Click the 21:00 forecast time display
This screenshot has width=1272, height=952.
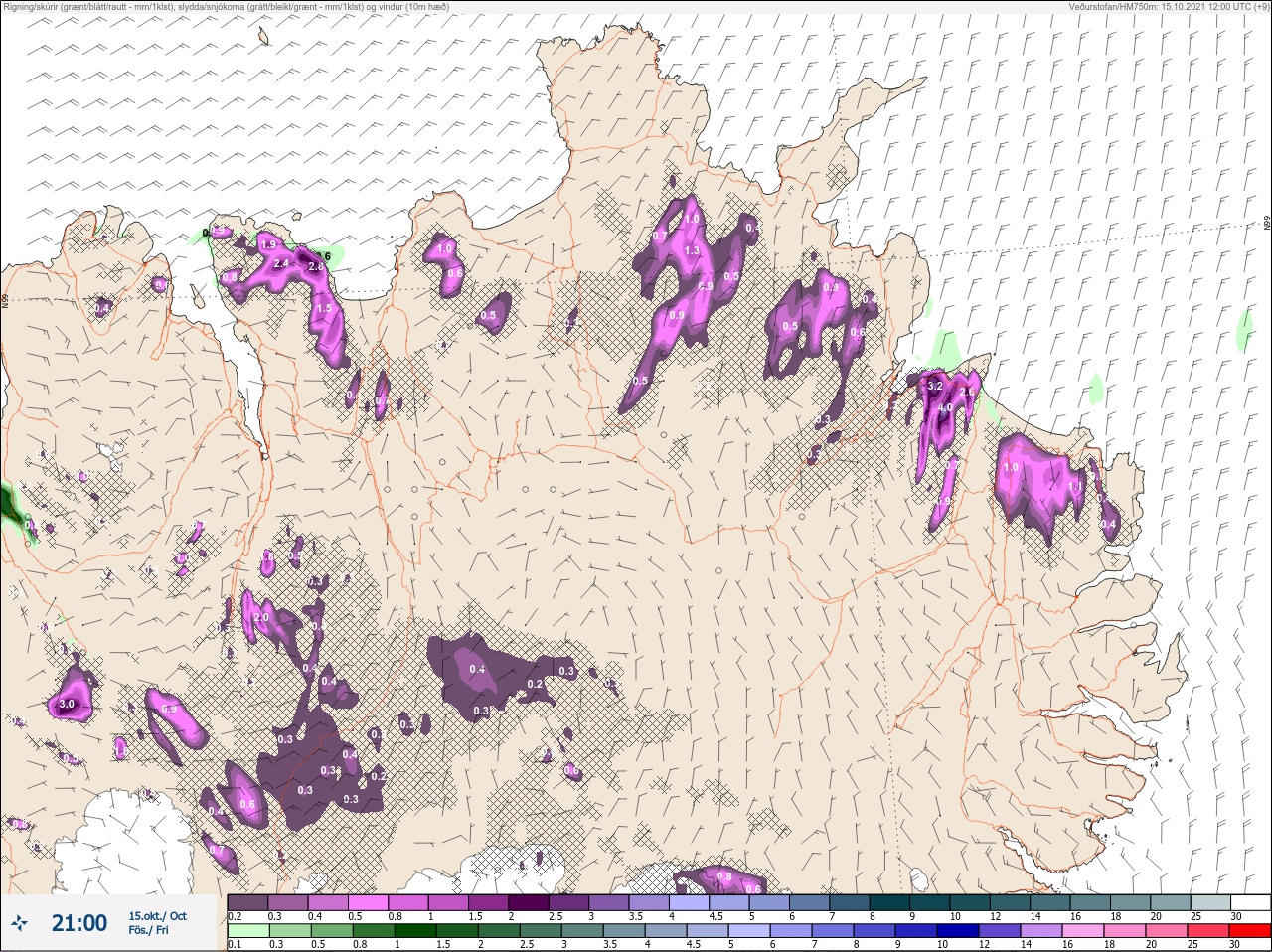click(79, 923)
